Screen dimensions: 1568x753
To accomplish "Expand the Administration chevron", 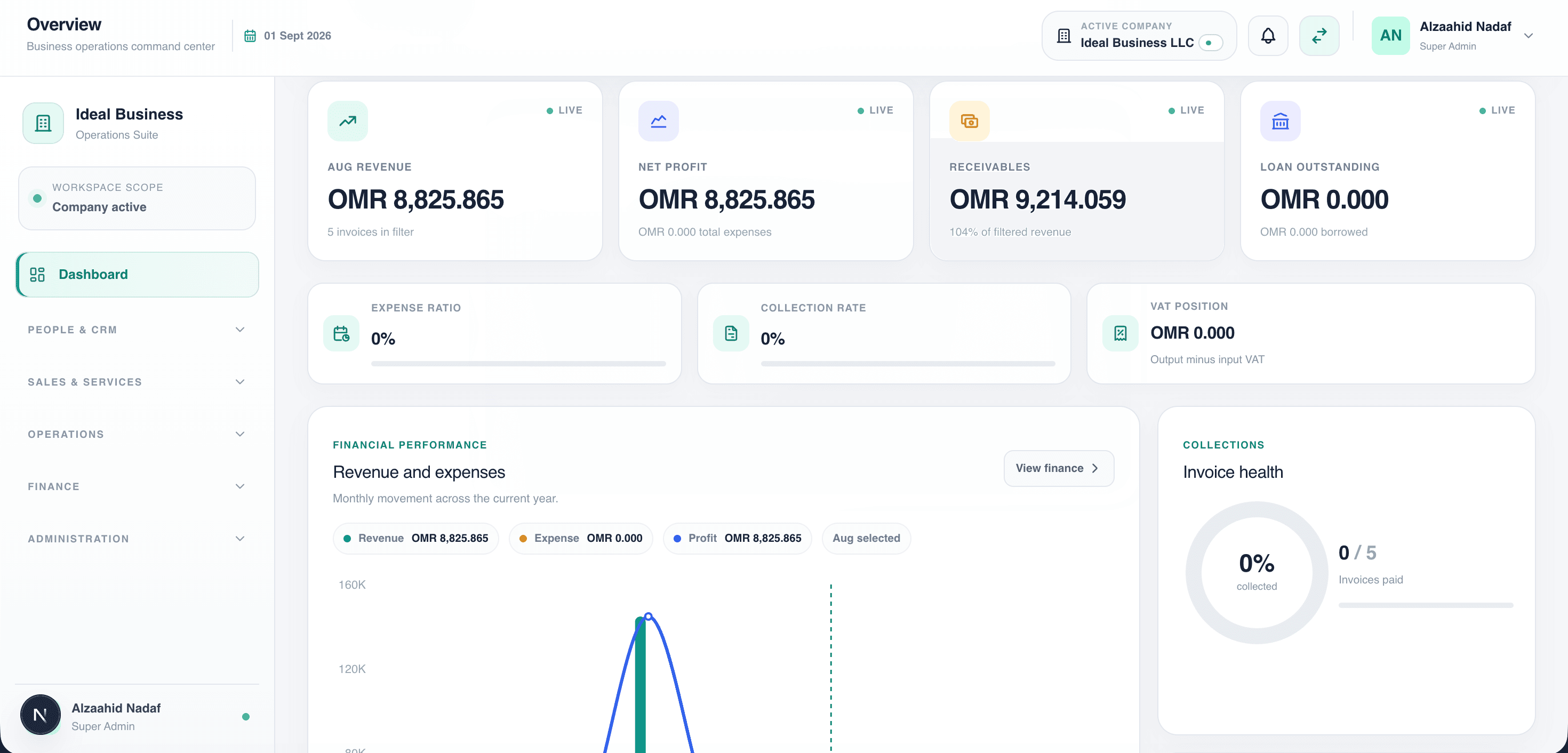I will point(240,539).
